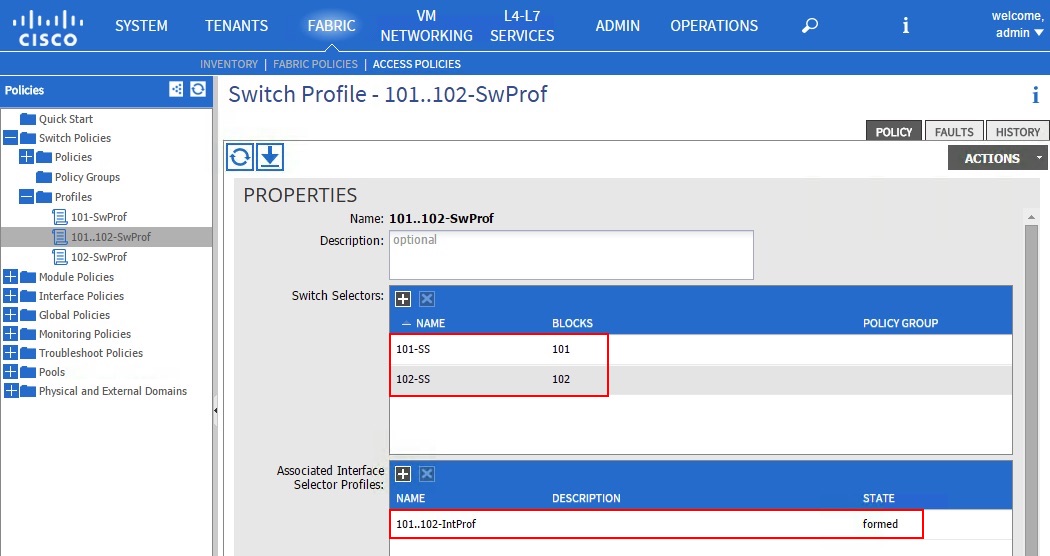Switch to the HISTORY tab

1017,132
